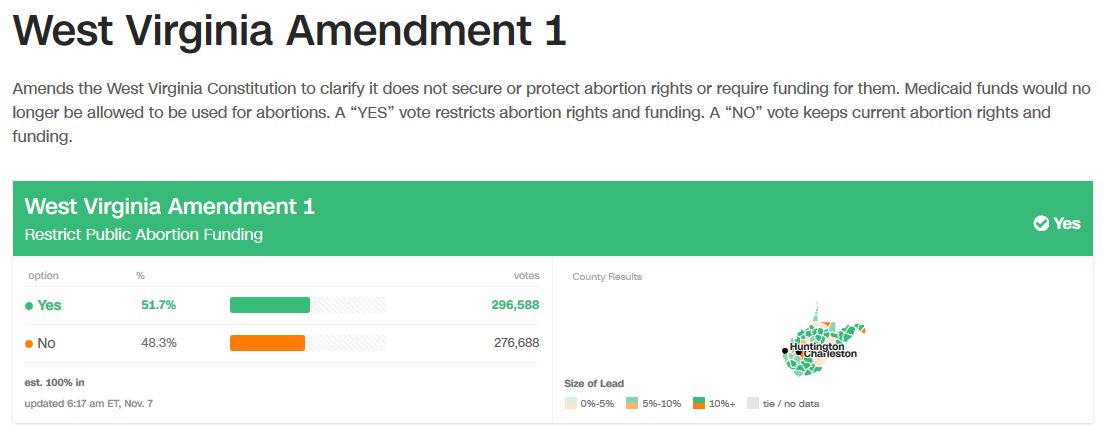Click the orange No percentage bar

(267, 343)
